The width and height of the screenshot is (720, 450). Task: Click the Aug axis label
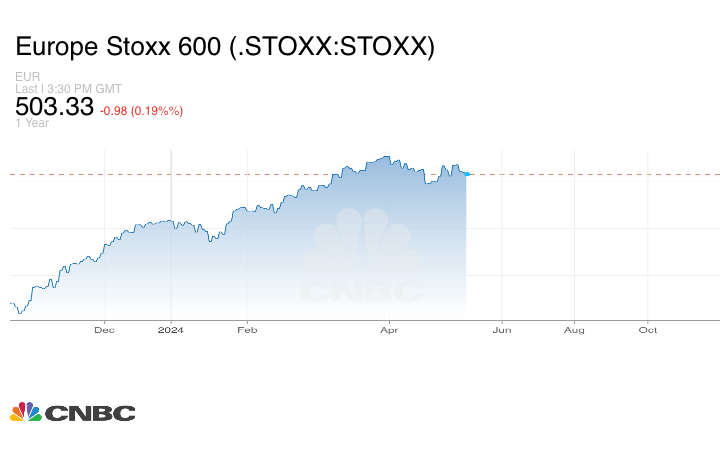(x=574, y=329)
